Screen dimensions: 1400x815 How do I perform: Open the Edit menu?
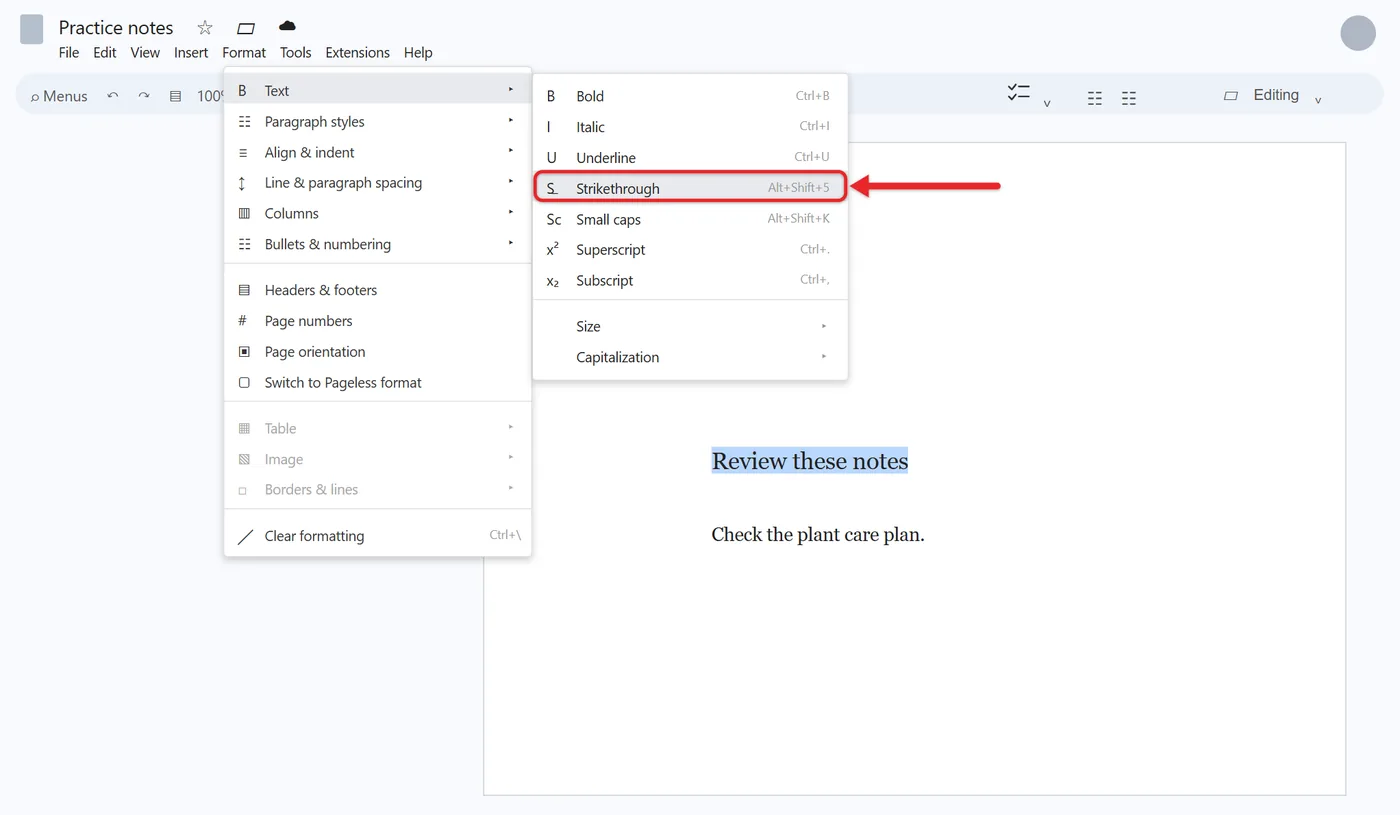pyautogui.click(x=105, y=52)
